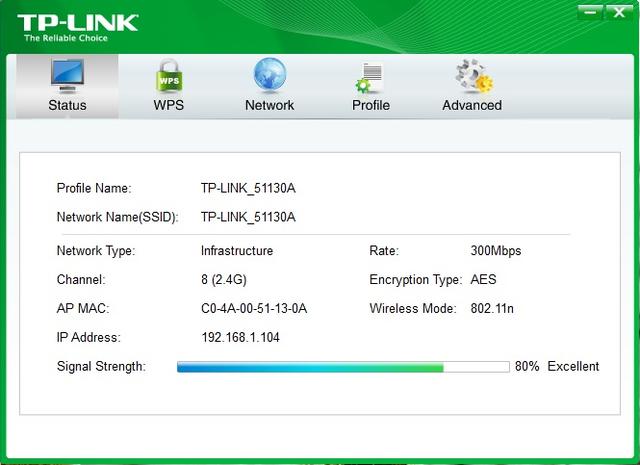Click the AES encryption type value
The image size is (640, 465).
(483, 279)
